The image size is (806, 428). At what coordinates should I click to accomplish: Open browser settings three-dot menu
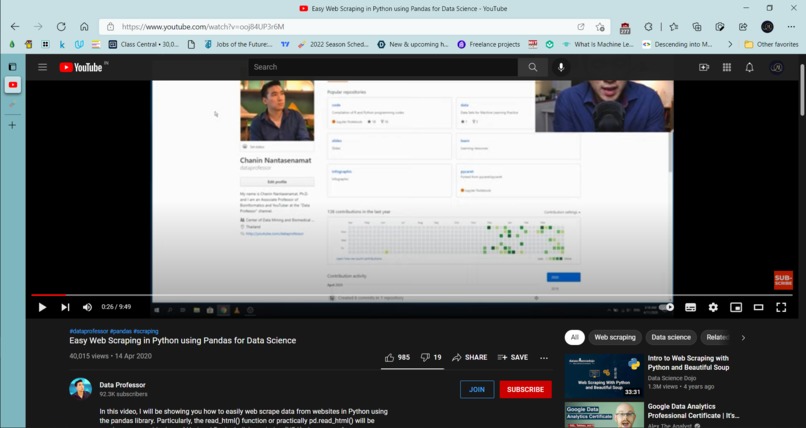(791, 27)
